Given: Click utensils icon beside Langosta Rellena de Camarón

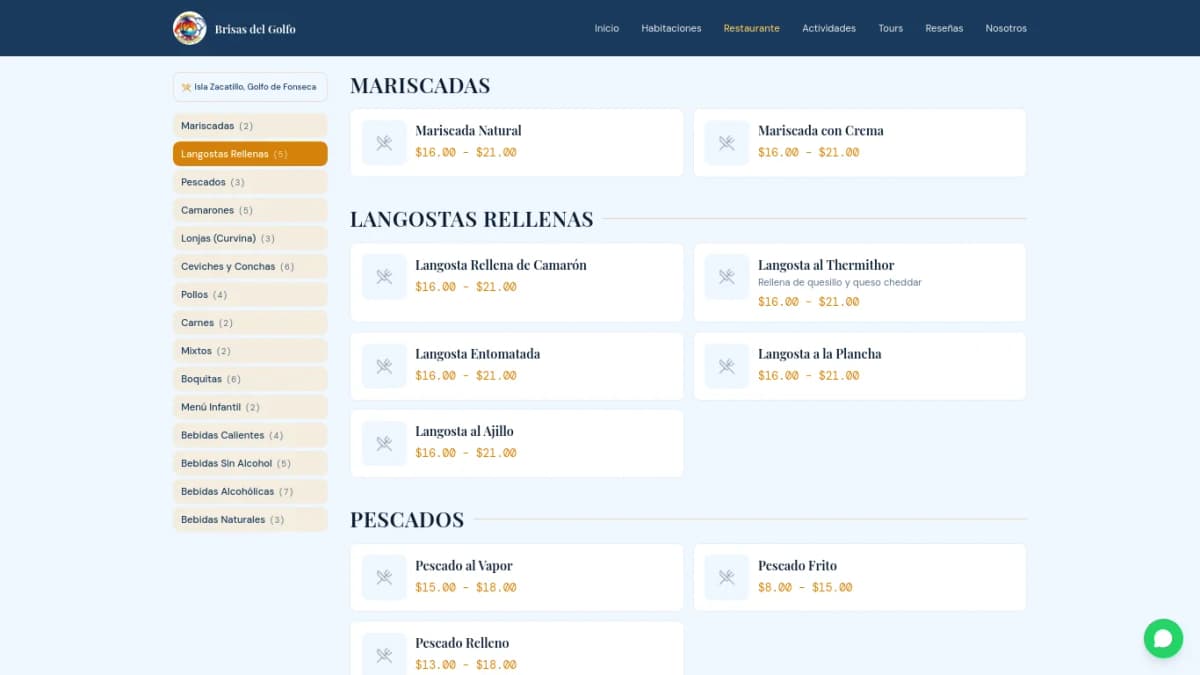Looking at the screenshot, I should click(384, 277).
